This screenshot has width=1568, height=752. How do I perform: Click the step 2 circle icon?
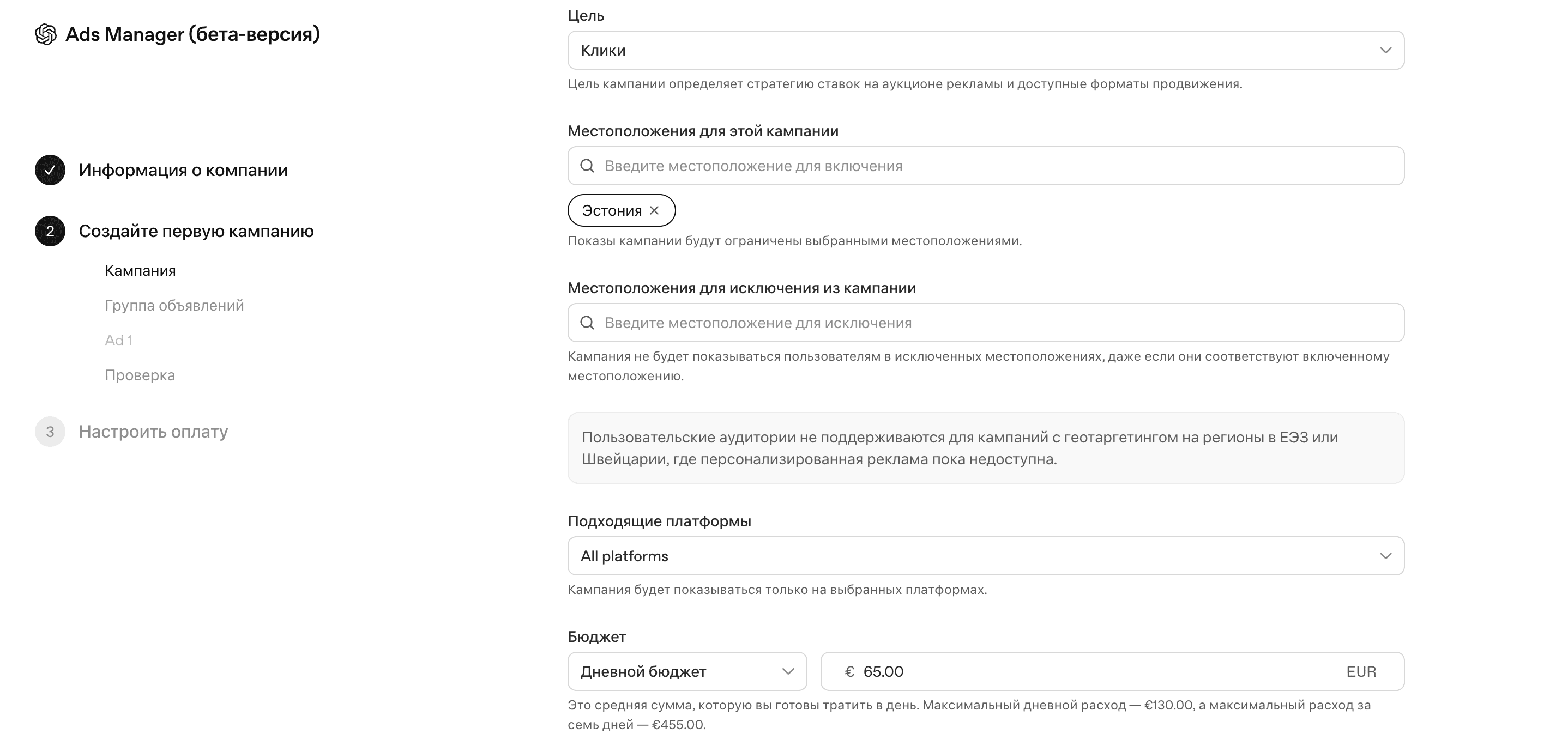click(50, 231)
